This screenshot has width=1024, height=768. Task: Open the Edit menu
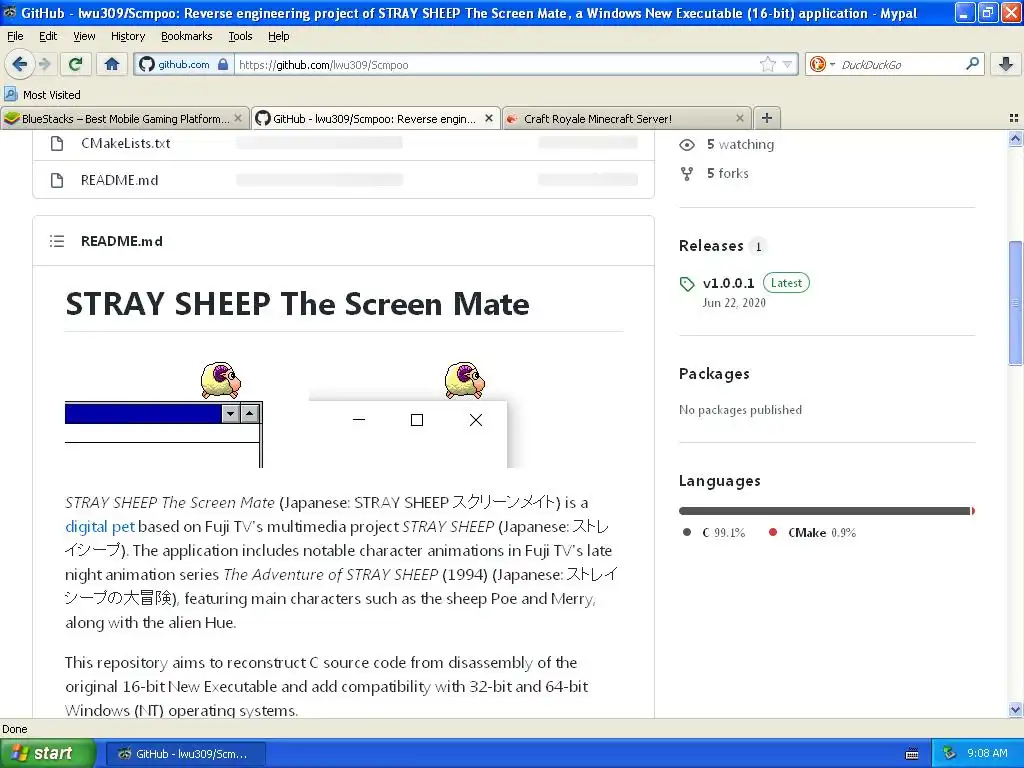[48, 36]
